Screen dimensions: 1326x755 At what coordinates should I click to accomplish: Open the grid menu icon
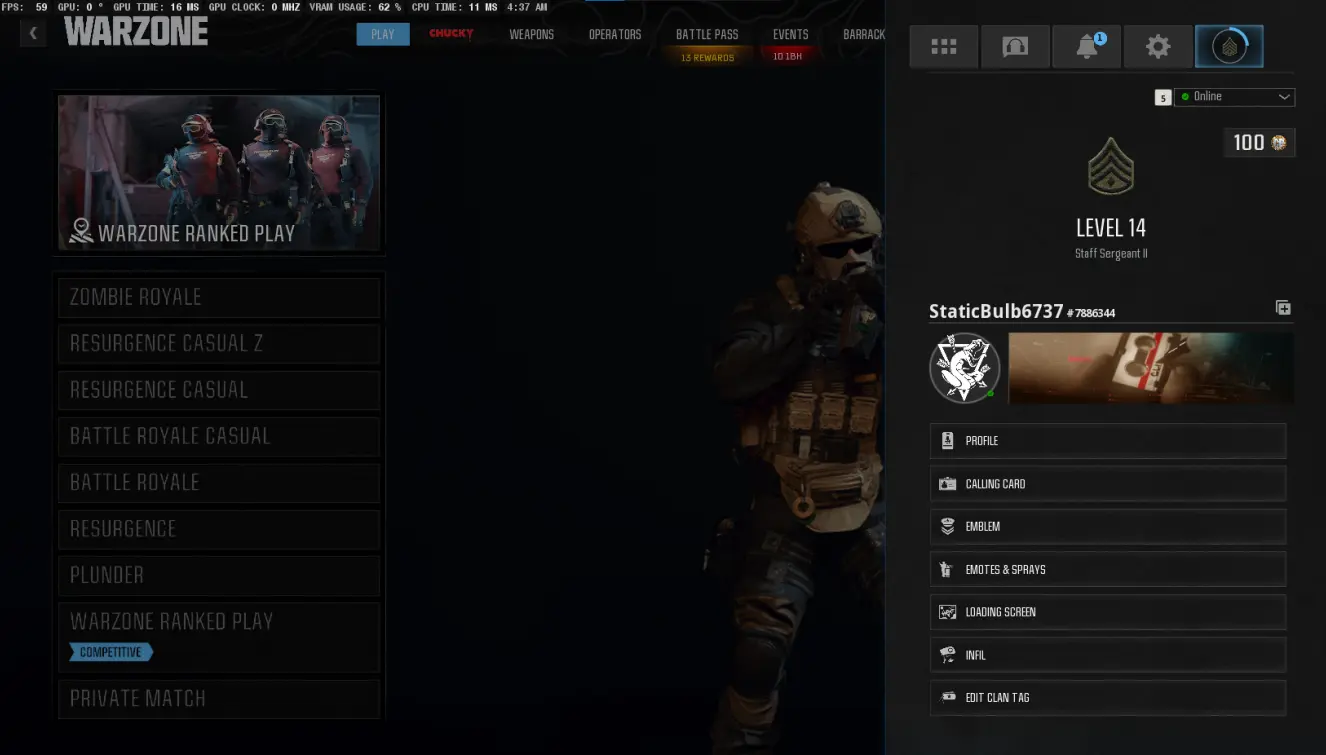pyautogui.click(x=944, y=47)
